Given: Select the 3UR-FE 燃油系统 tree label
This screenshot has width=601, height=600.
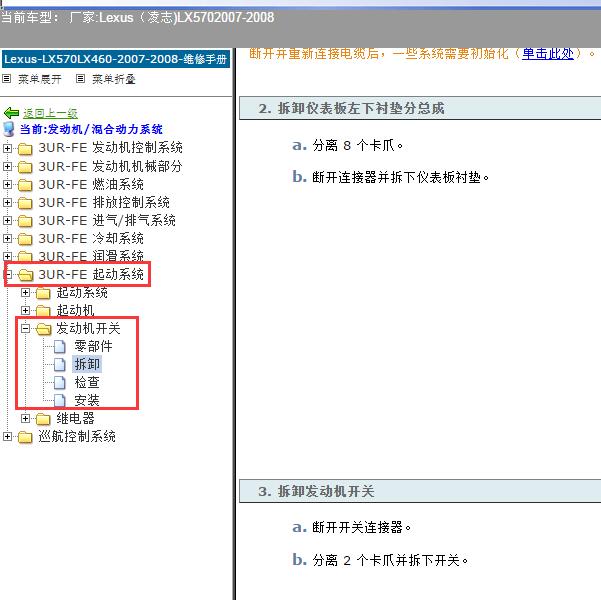Looking at the screenshot, I should (x=91, y=184).
